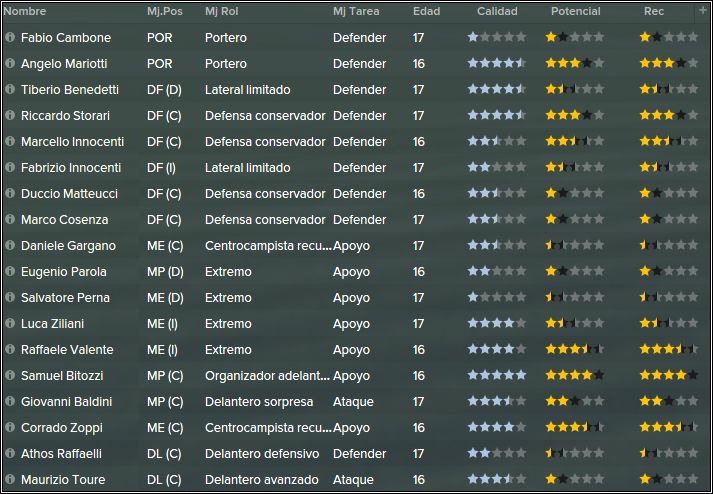The width and height of the screenshot is (713, 494).
Task: Click info icon next to Daniele Gargano
Action: click(10, 245)
